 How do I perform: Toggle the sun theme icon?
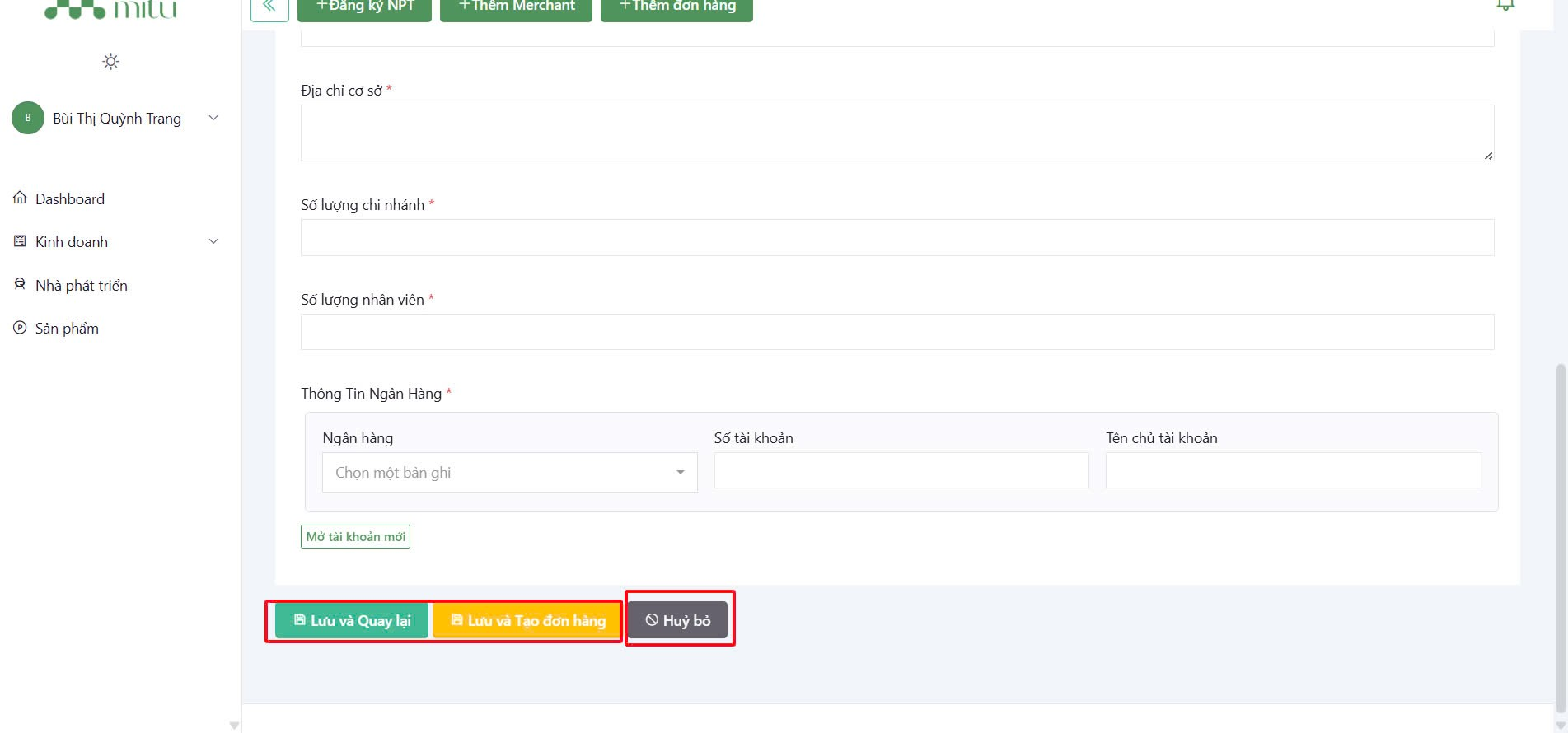[x=110, y=62]
